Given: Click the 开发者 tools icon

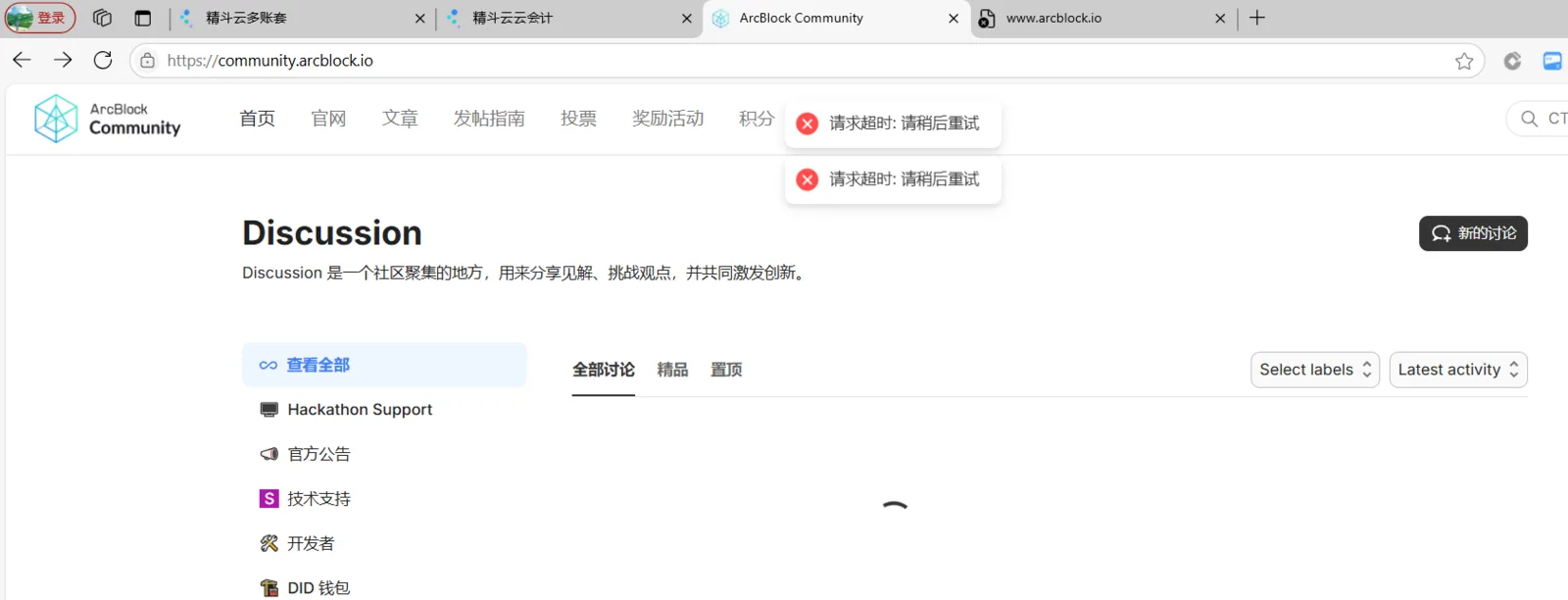Looking at the screenshot, I should [269, 543].
